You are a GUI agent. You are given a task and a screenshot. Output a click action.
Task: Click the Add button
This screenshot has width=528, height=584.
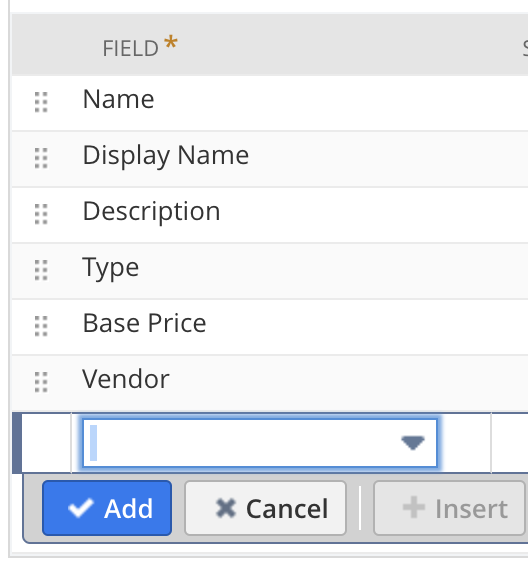(x=107, y=508)
